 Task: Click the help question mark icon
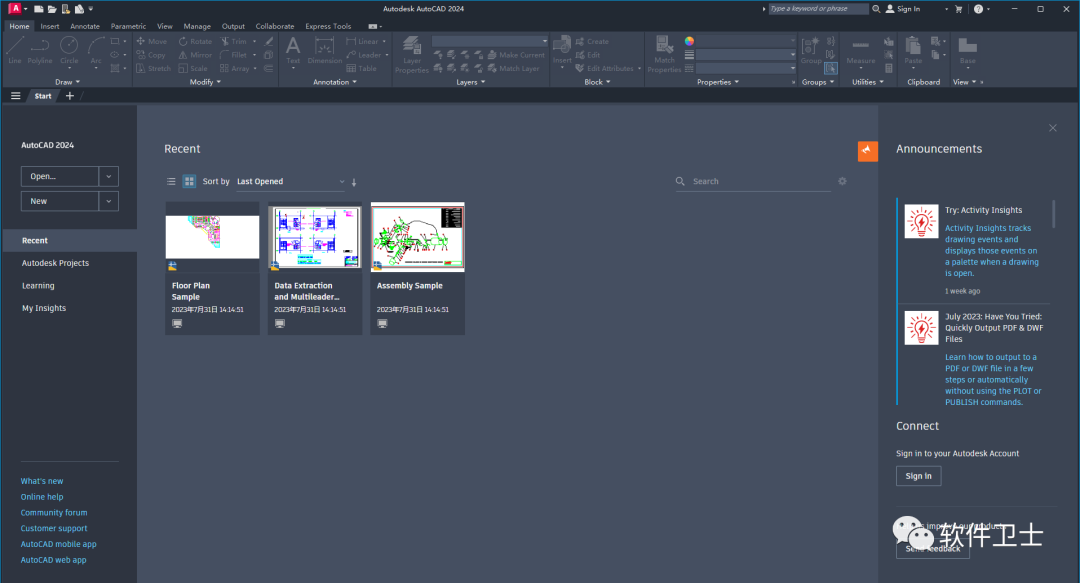coord(978,9)
